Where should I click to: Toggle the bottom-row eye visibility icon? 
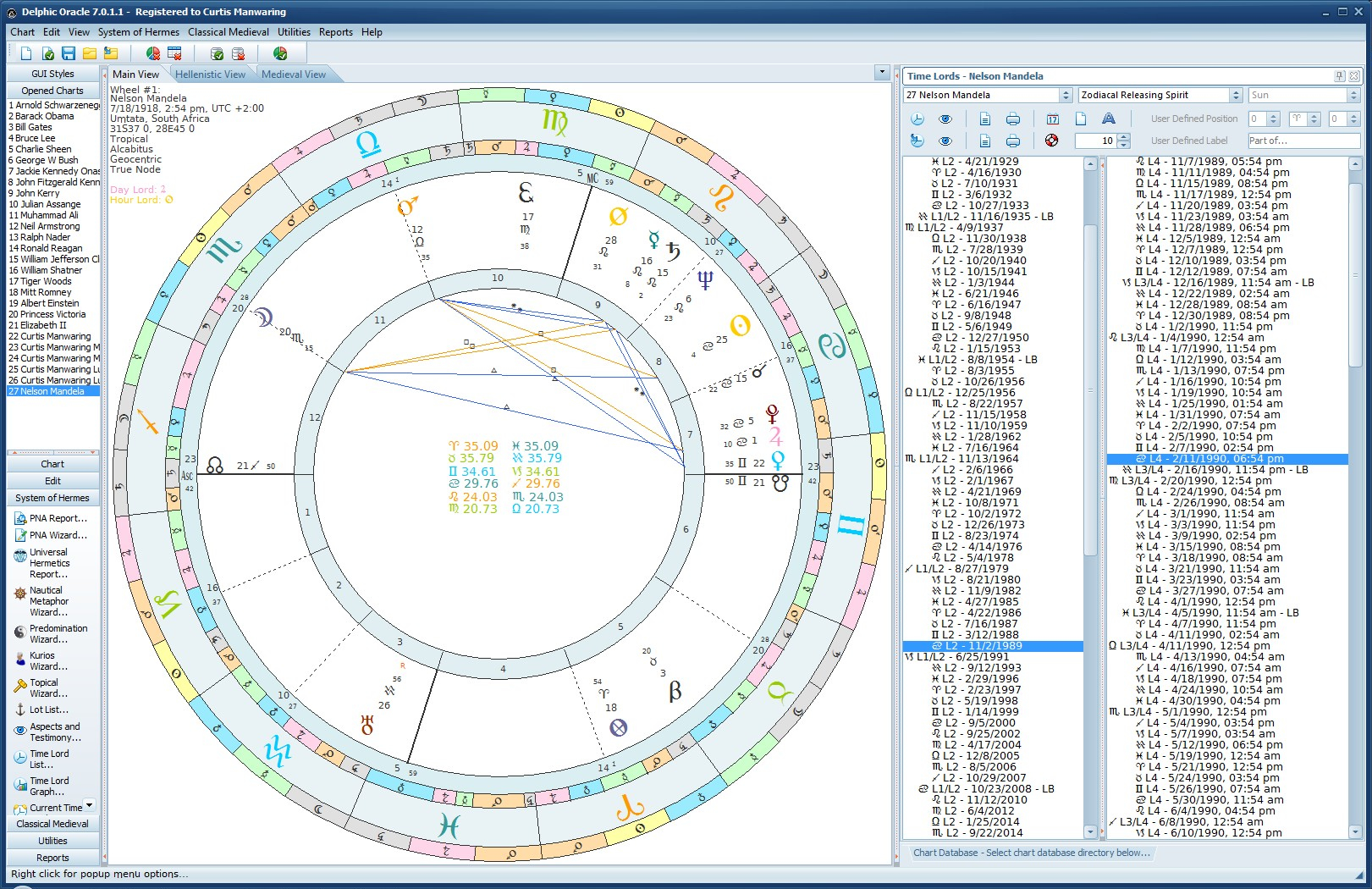pos(945,141)
